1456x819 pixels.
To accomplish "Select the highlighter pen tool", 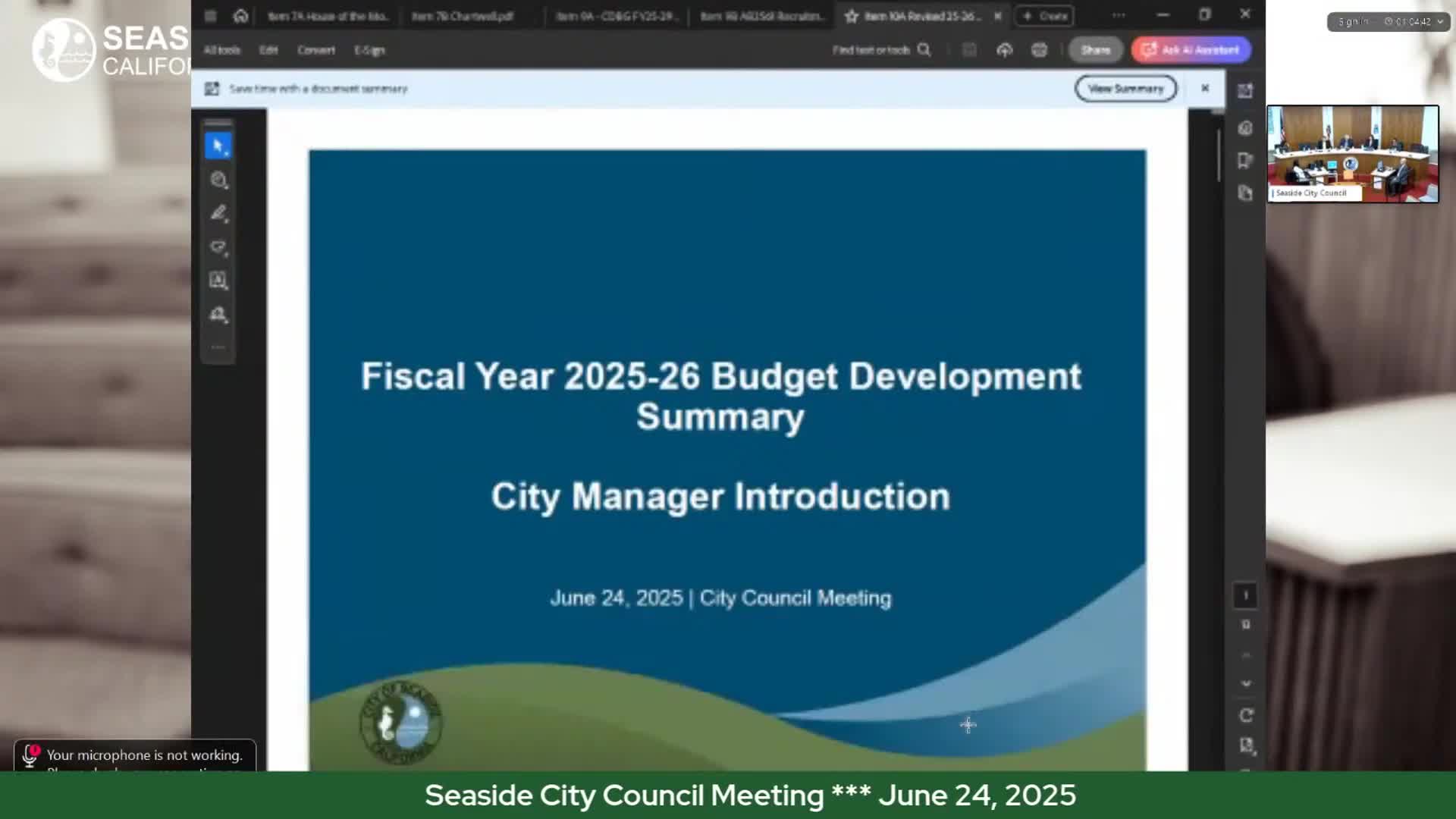I will [x=218, y=214].
